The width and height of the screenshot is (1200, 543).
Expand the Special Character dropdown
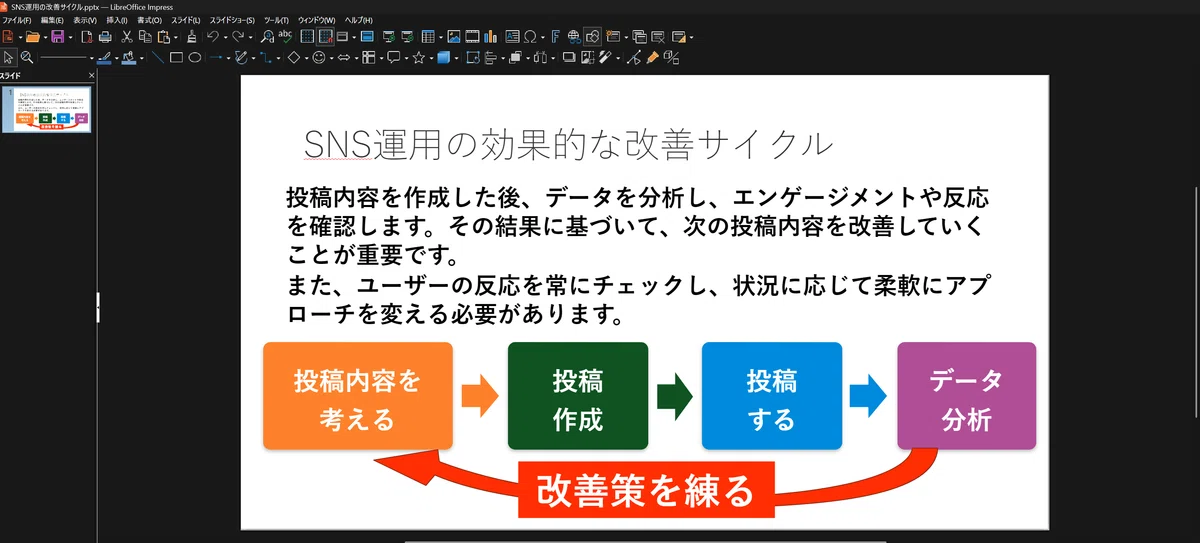[x=543, y=38]
